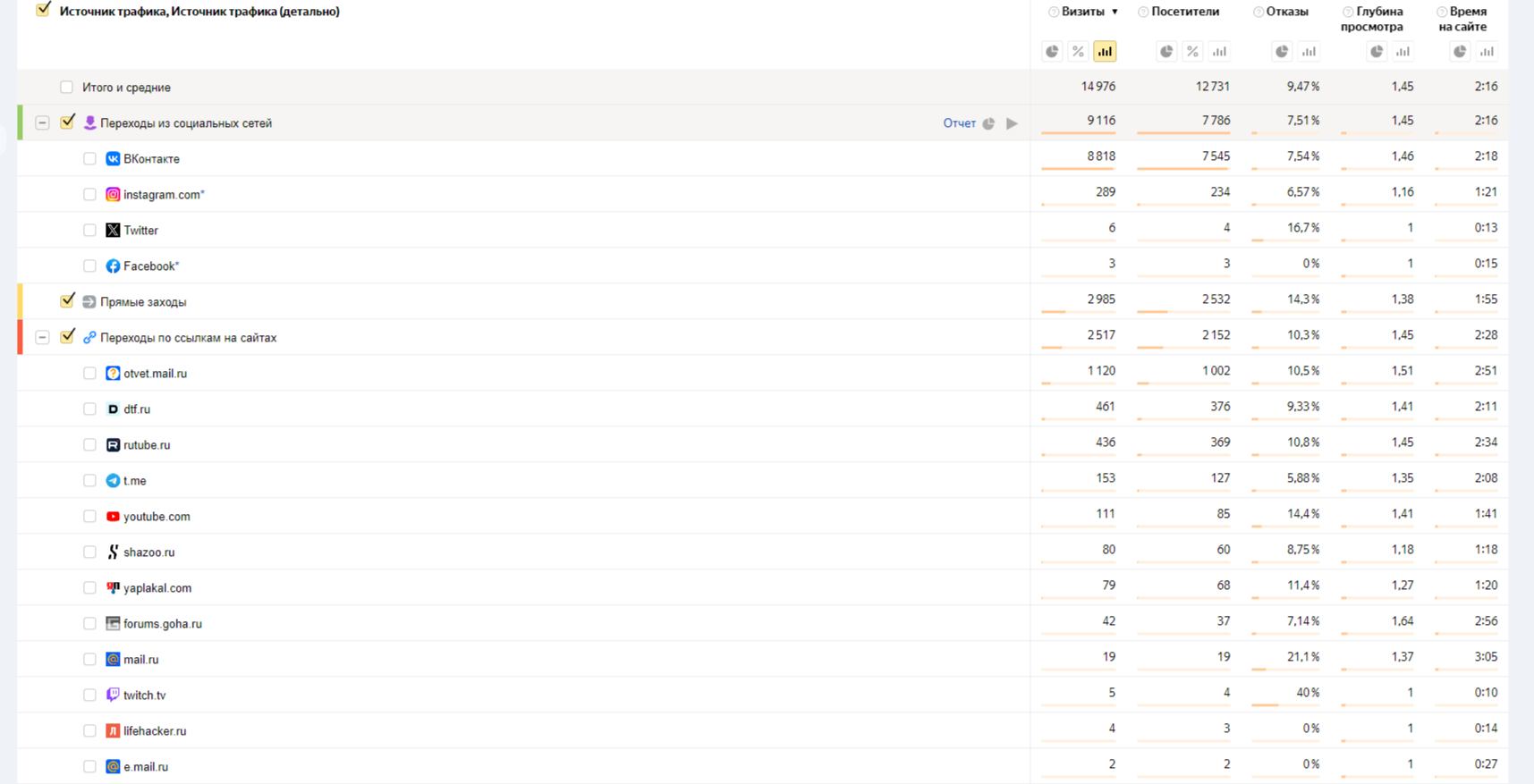Select bar chart icon under Время на сайте

pos(1487,52)
